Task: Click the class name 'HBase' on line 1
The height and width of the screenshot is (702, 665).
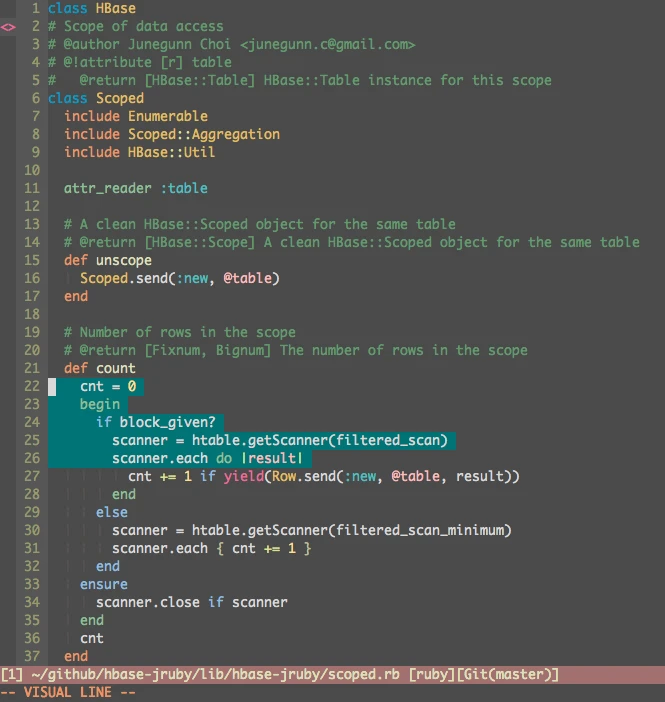Action: pyautogui.click(x=116, y=9)
